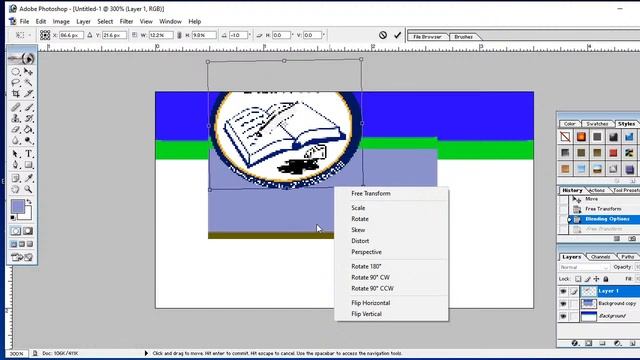Select the Path Selection arrow tool

[16, 154]
